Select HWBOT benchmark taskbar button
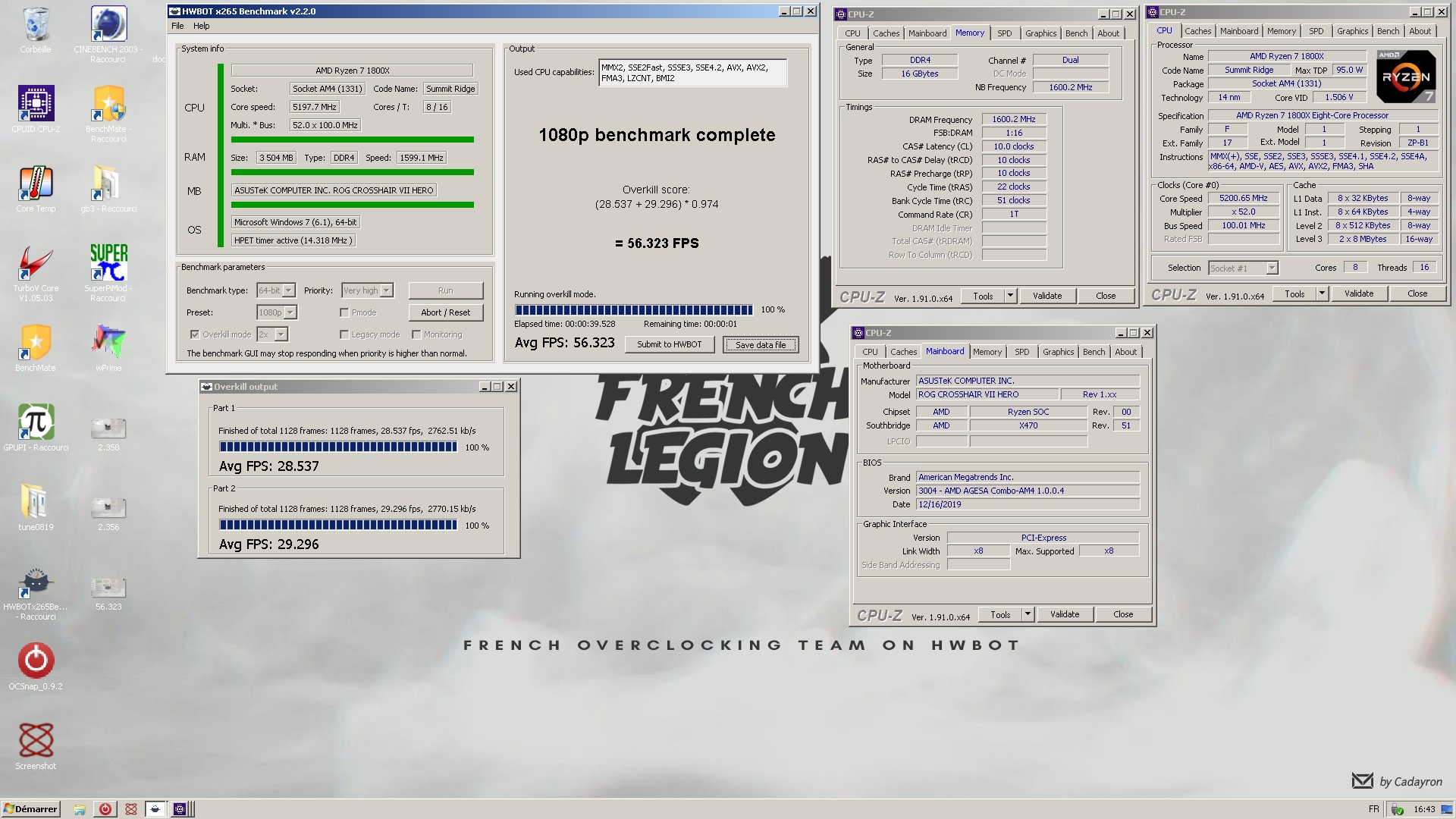 pyautogui.click(x=155, y=809)
